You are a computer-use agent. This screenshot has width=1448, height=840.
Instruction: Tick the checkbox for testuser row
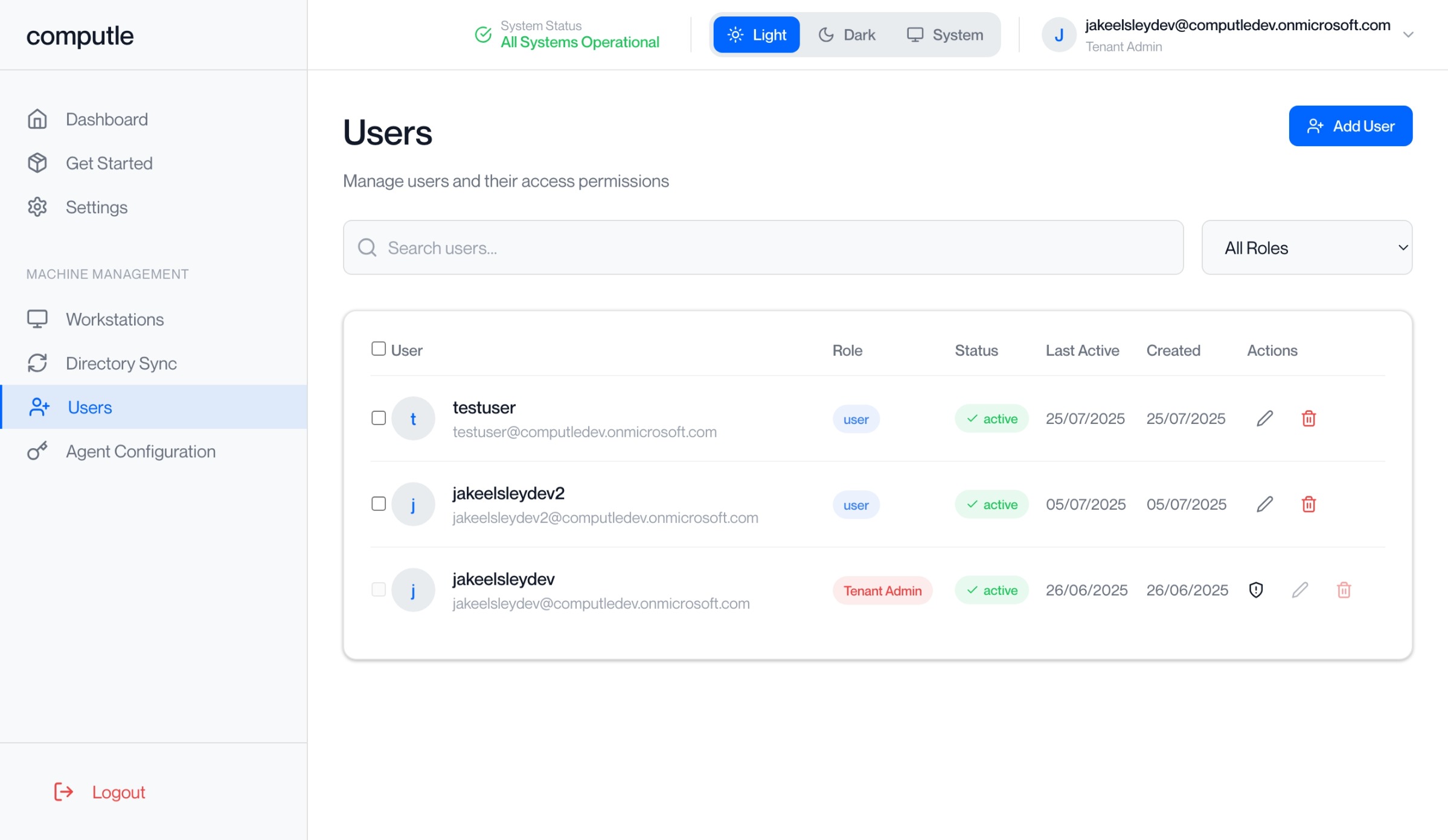pos(379,418)
